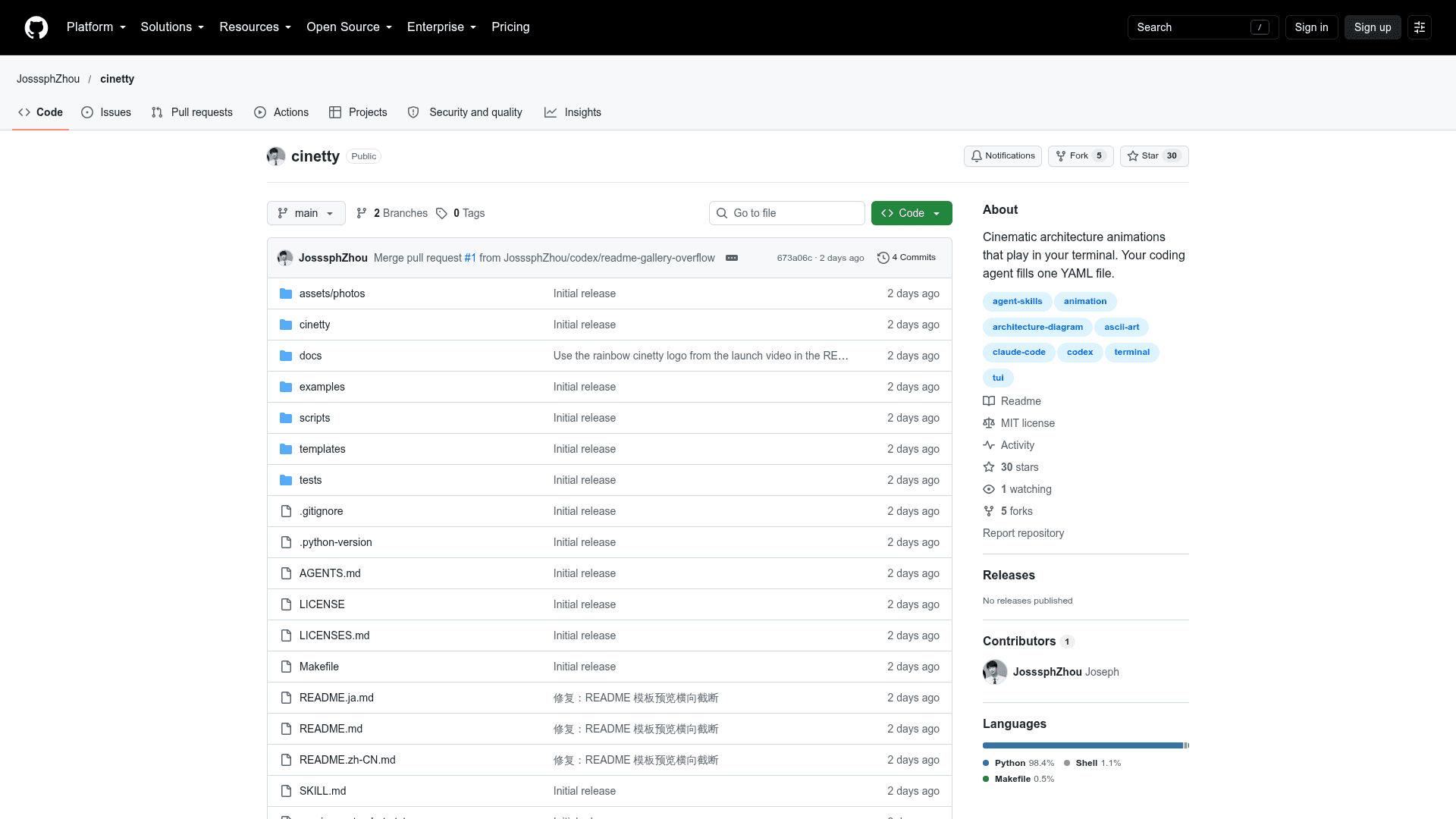Image resolution: width=1456 pixels, height=819 pixels.
Task: Open the claude-code topic tag
Action: (1018, 352)
